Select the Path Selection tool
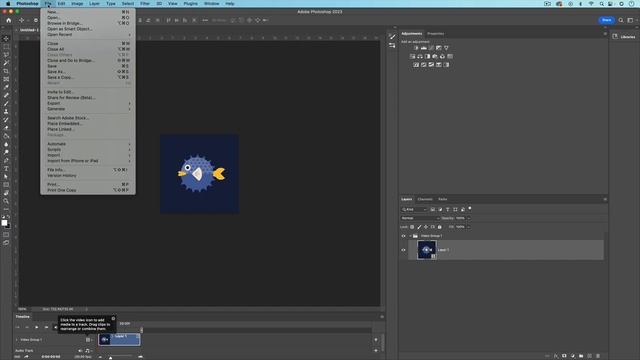 tap(6, 177)
